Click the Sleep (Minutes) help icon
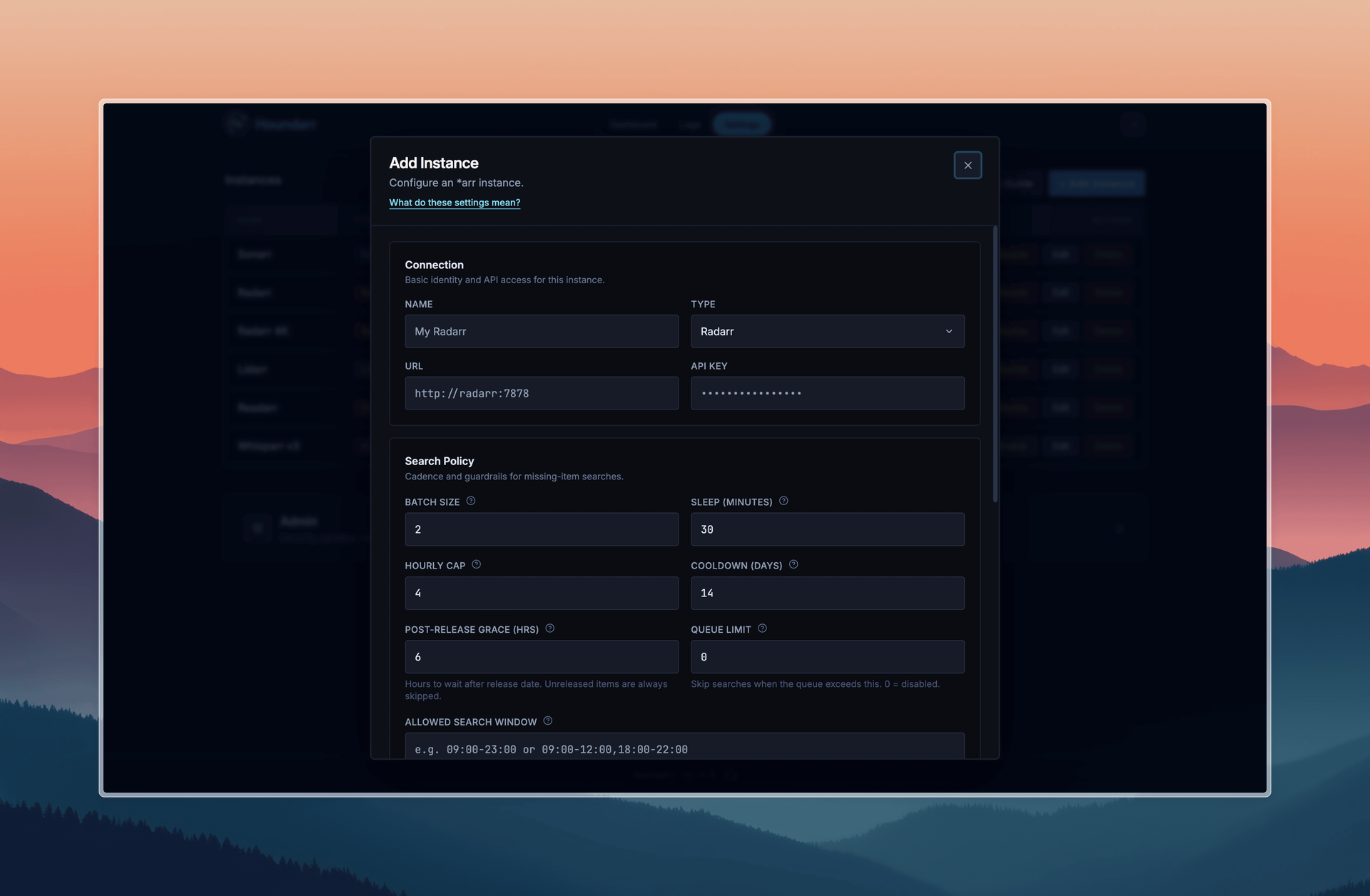This screenshot has width=1370, height=896. [x=783, y=501]
